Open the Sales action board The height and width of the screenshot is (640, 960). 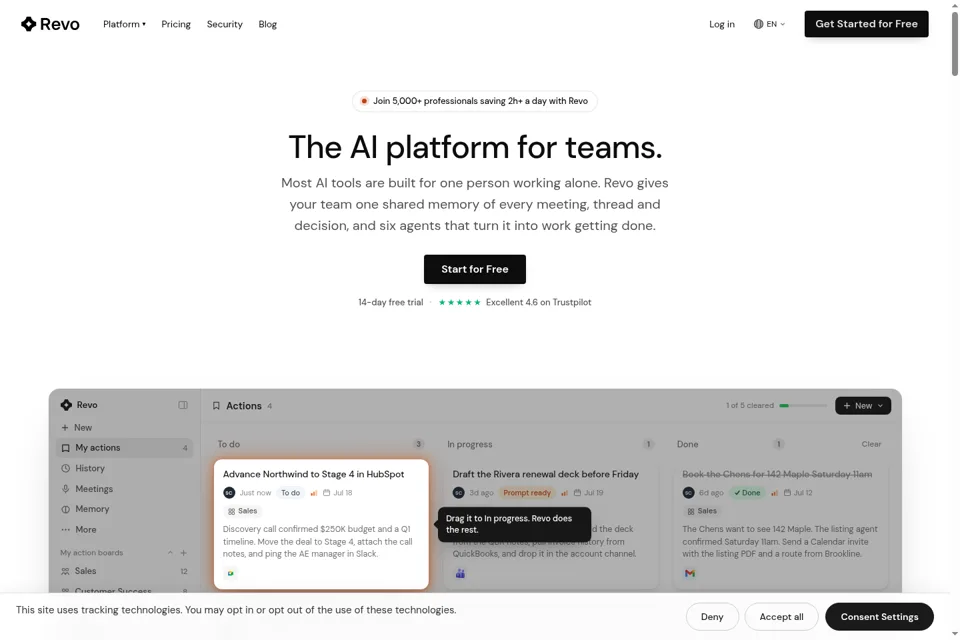[124, 571]
